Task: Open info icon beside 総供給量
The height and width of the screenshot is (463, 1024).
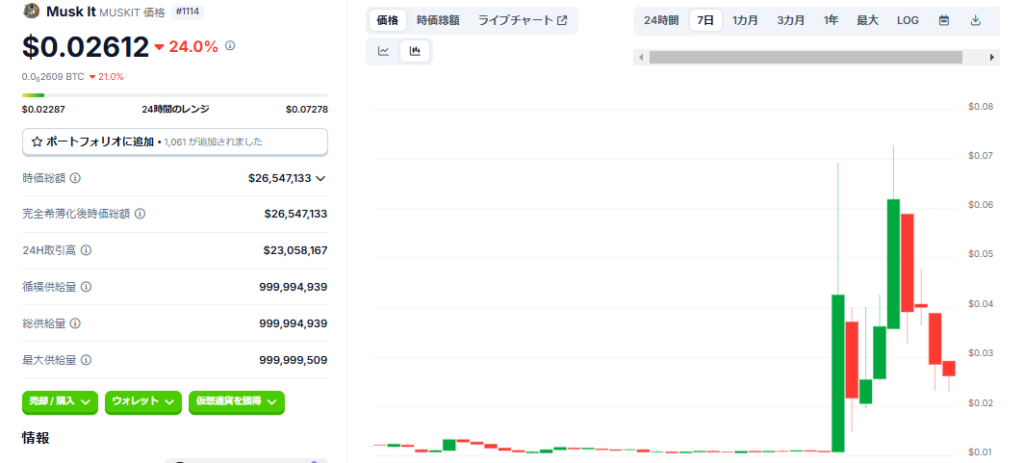Action: click(76, 323)
